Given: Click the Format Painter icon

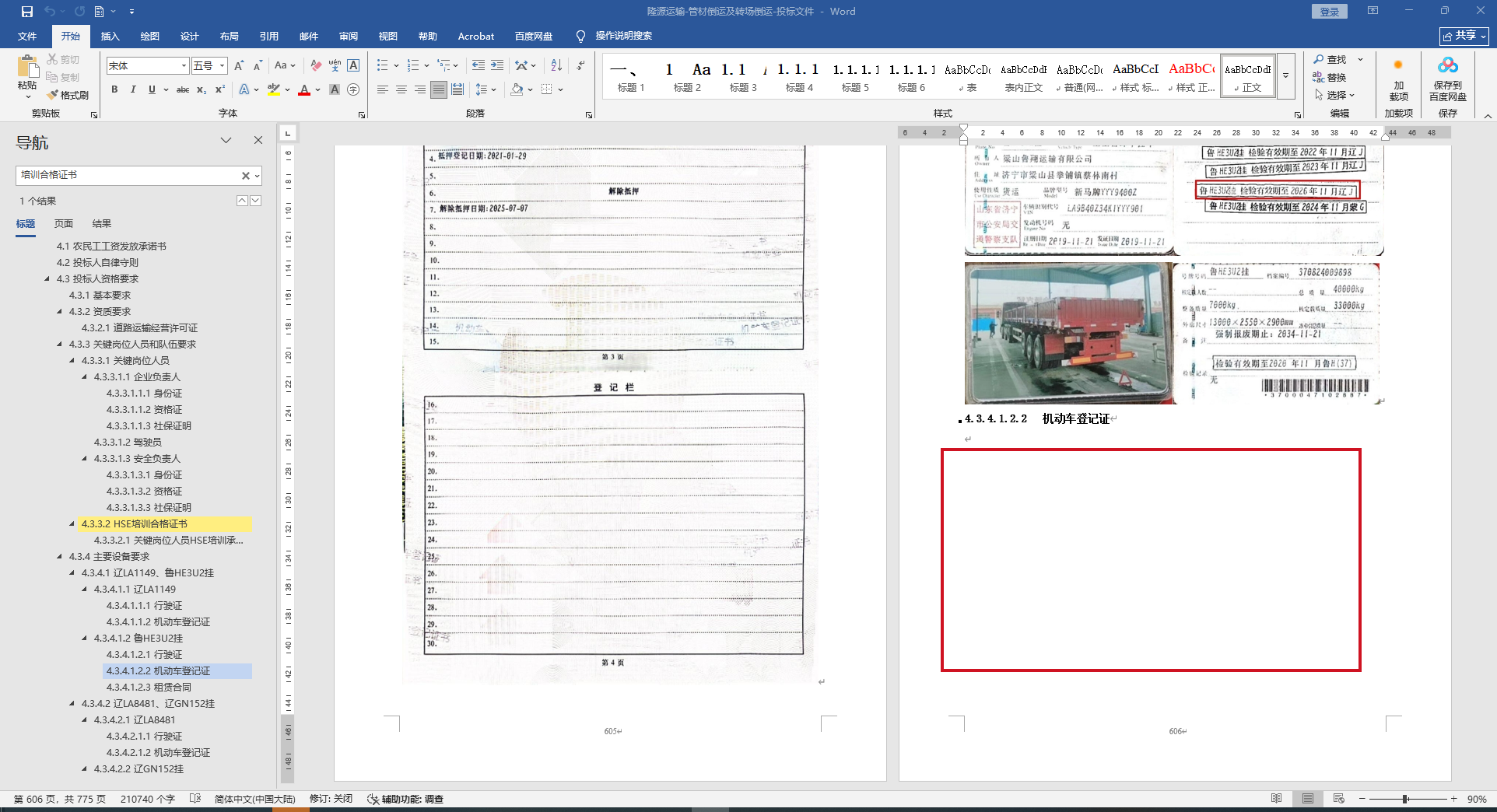Looking at the screenshot, I should [x=68, y=95].
